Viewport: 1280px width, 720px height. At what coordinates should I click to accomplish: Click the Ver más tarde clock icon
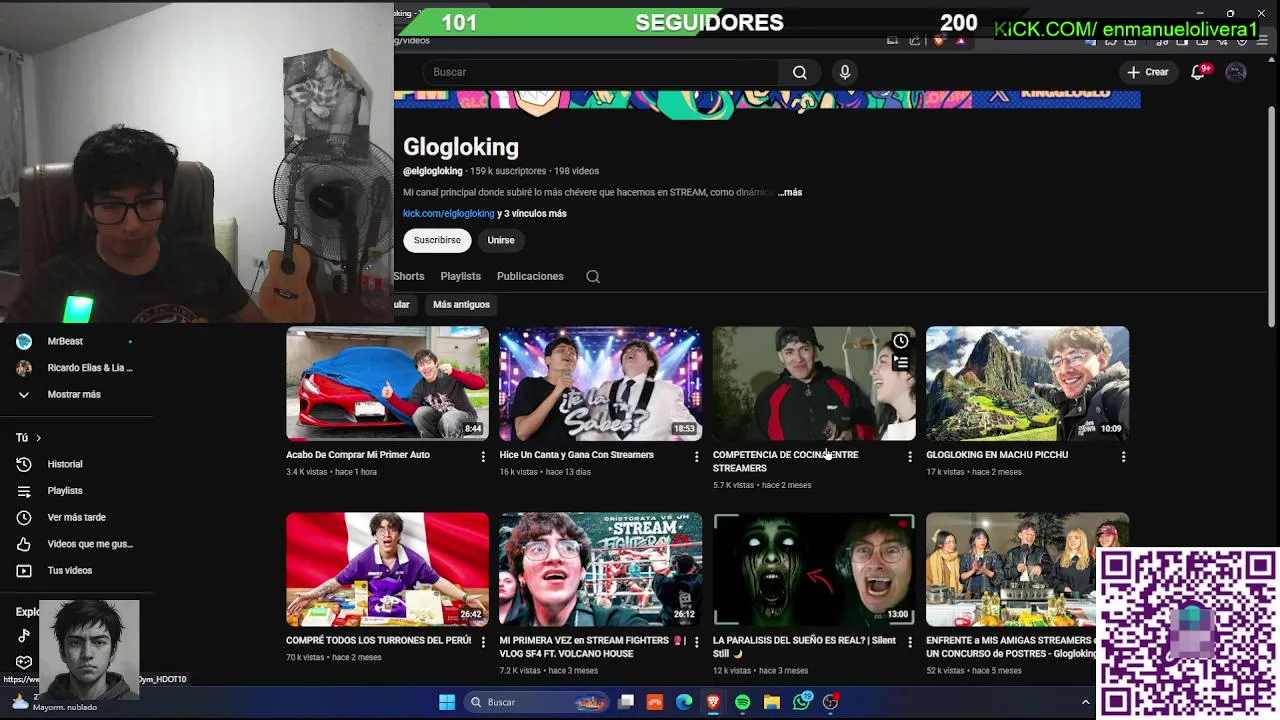tap(24, 517)
